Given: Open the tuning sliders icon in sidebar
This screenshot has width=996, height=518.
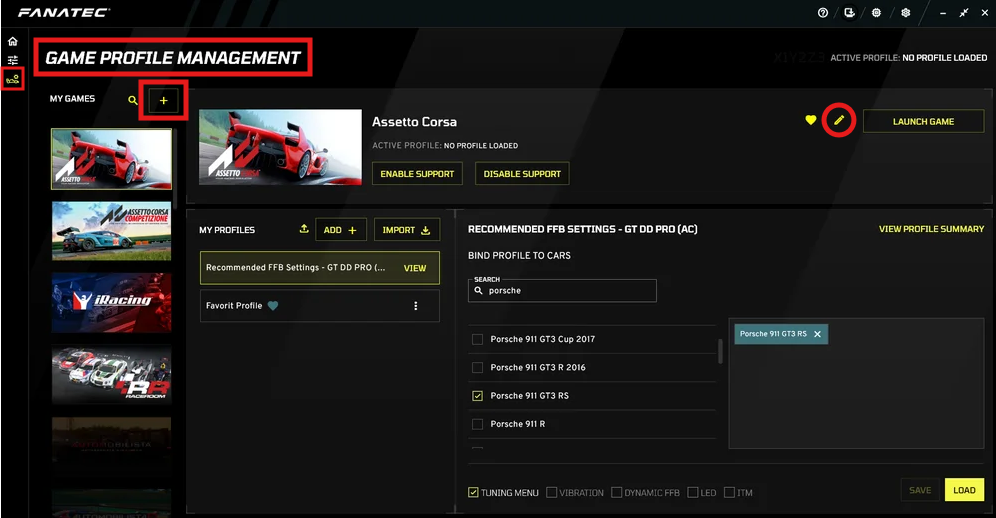Looking at the screenshot, I should coord(13,60).
